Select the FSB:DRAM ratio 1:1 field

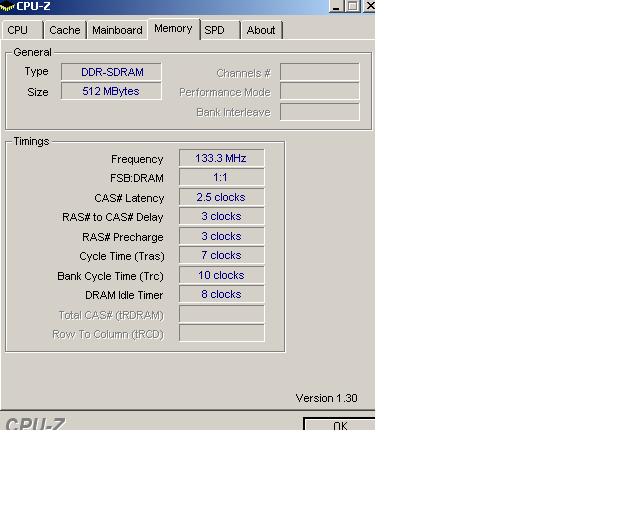click(221, 177)
